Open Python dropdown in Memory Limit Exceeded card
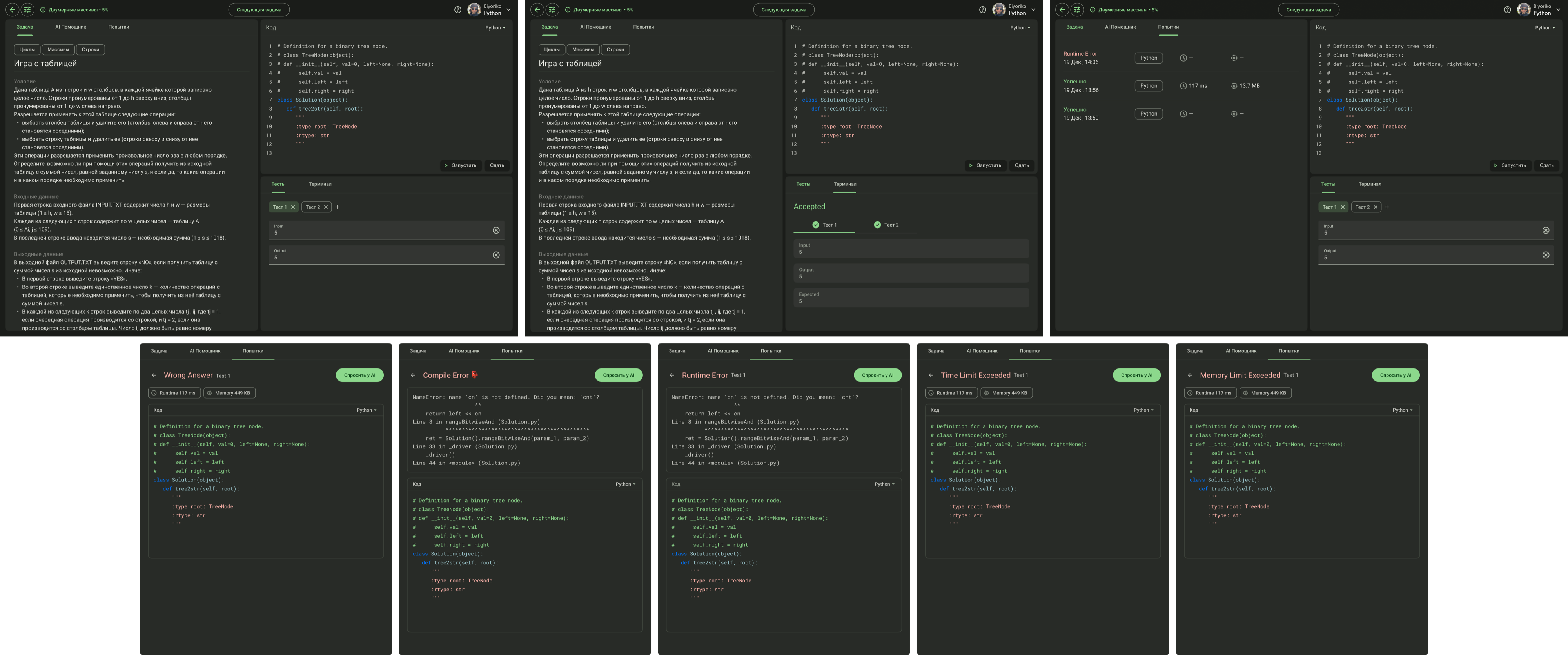Image resolution: width=1568 pixels, height=655 pixels. click(x=1403, y=410)
